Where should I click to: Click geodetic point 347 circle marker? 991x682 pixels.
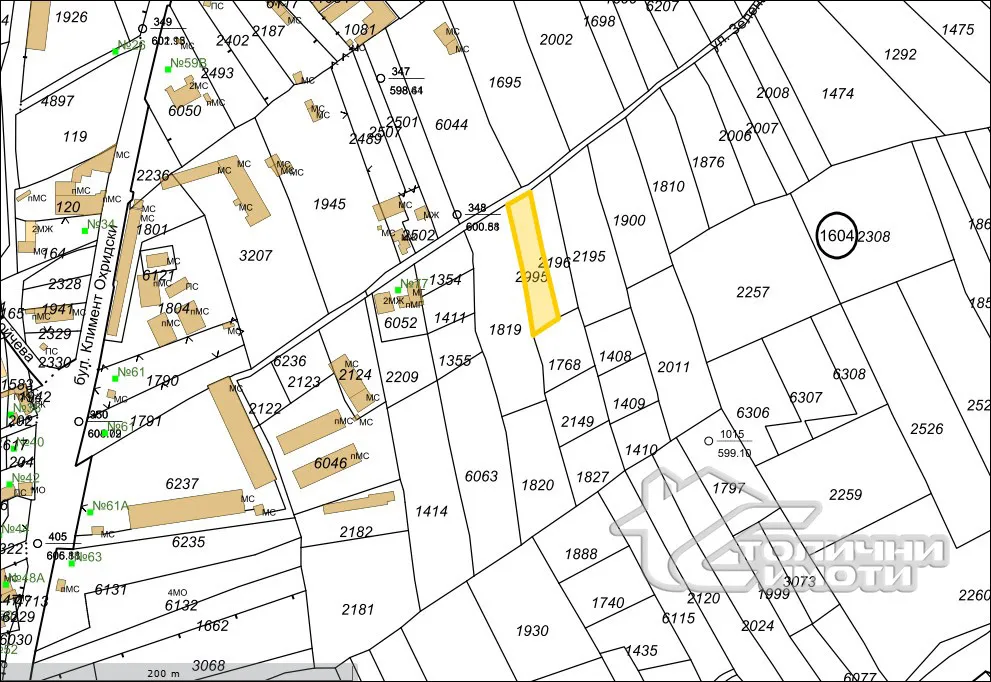pyautogui.click(x=380, y=78)
